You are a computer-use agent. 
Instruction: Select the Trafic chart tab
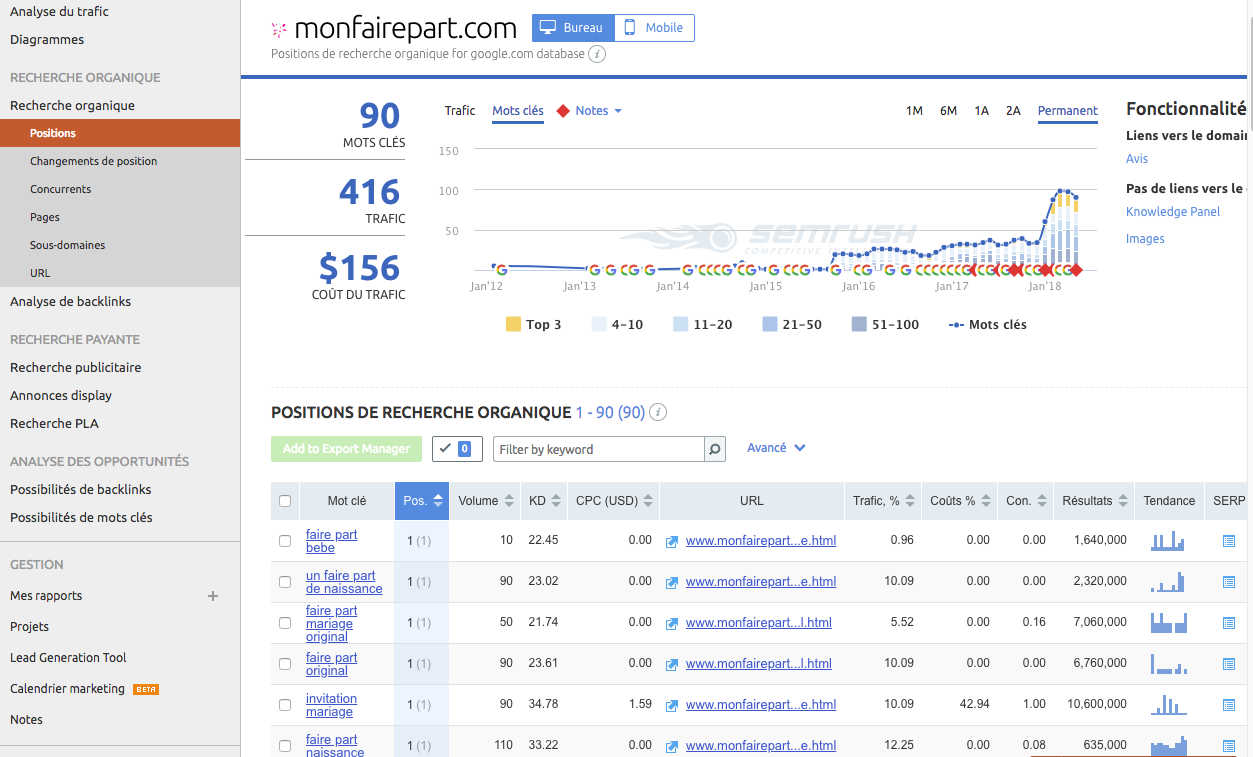[x=460, y=111]
